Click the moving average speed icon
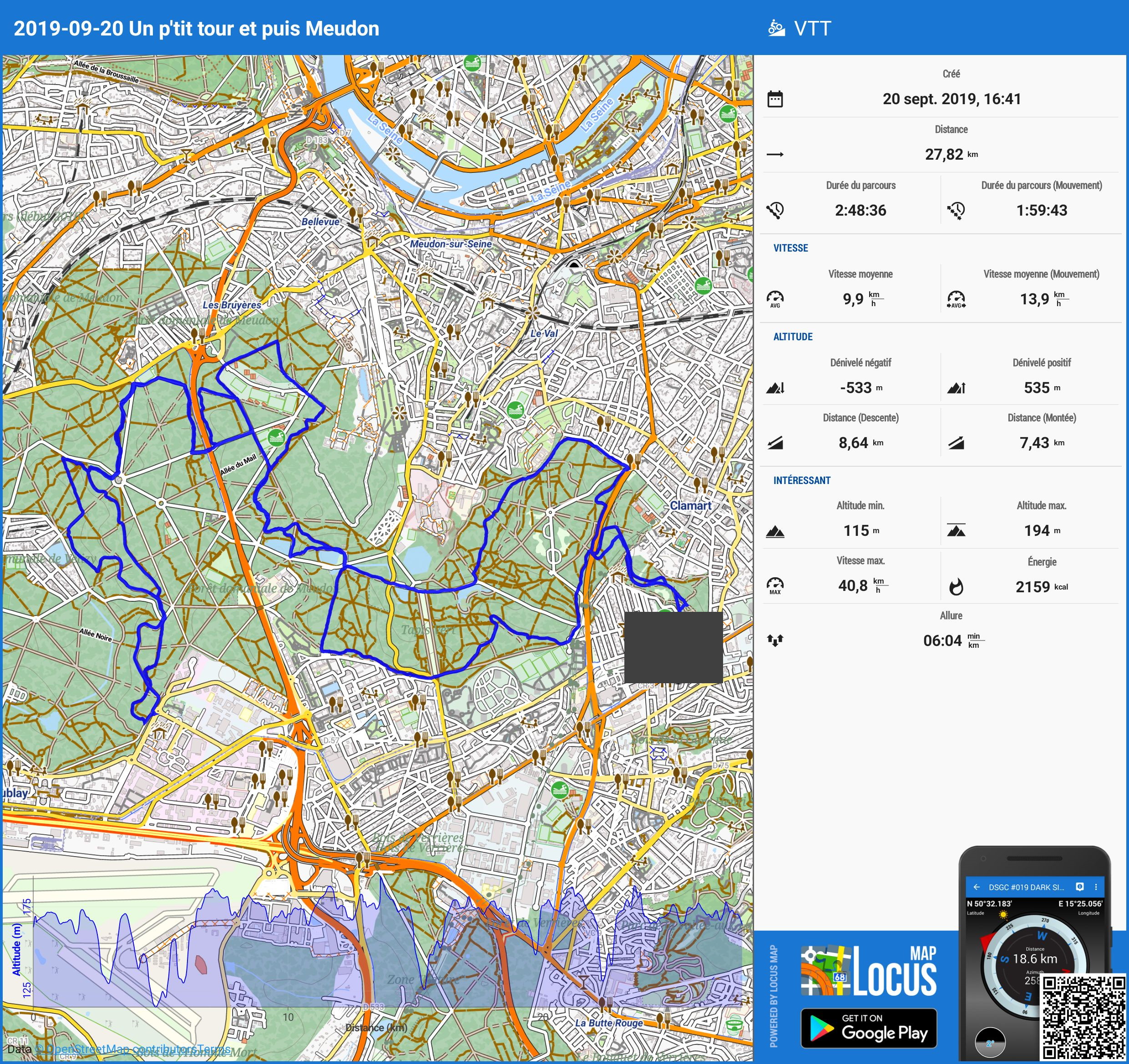Image resolution: width=1129 pixels, height=1064 pixels. (x=956, y=299)
